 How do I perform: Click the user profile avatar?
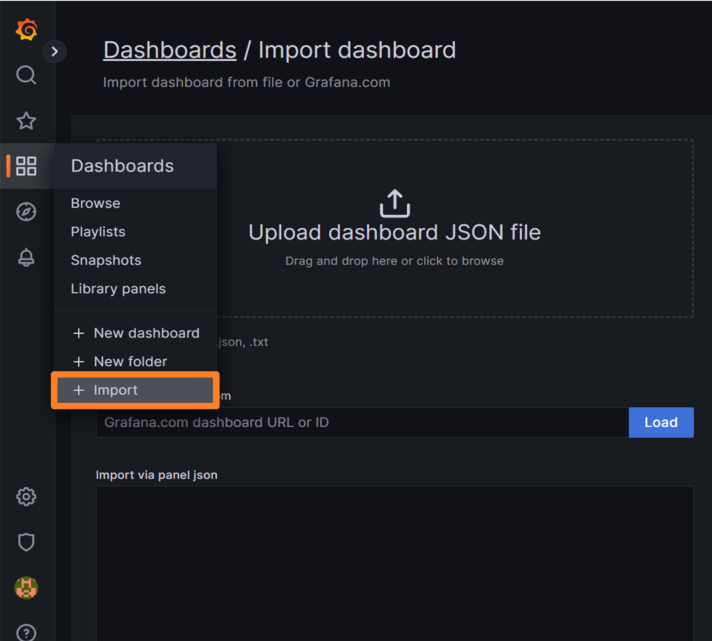click(26, 588)
